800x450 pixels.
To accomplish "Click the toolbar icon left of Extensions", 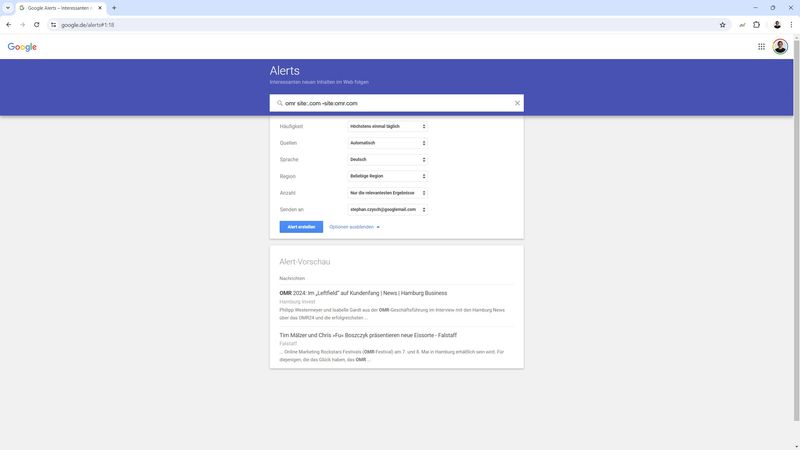I will click(742, 24).
